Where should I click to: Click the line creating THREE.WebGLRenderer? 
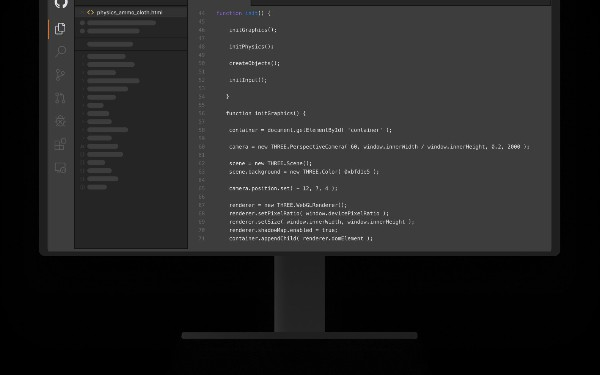pyautogui.click(x=288, y=205)
